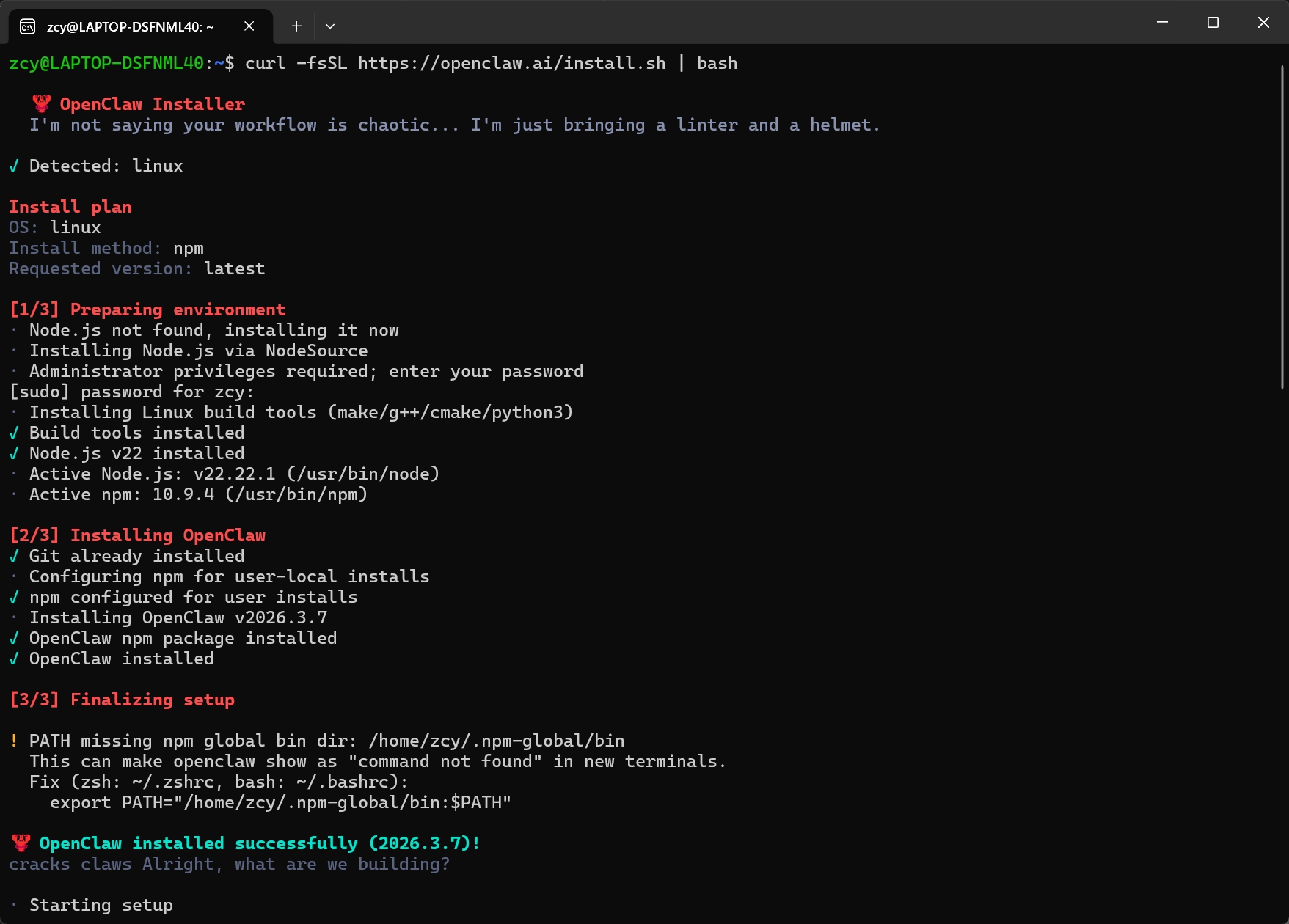The height and width of the screenshot is (924, 1289).
Task: Click the 'OpenClaw installed' checkmark line
Action: (x=112, y=659)
